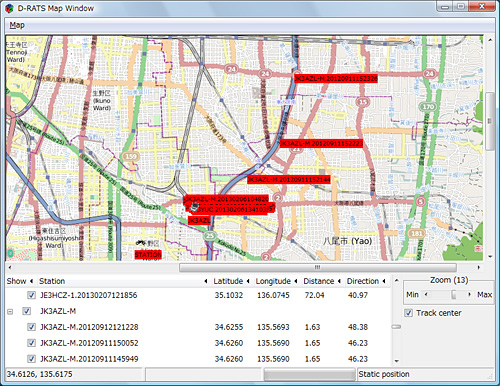Image resolution: width=500 pixels, height=386 pixels.
Task: Click the map horizontal scrollbar thumb
Action: click(318, 267)
